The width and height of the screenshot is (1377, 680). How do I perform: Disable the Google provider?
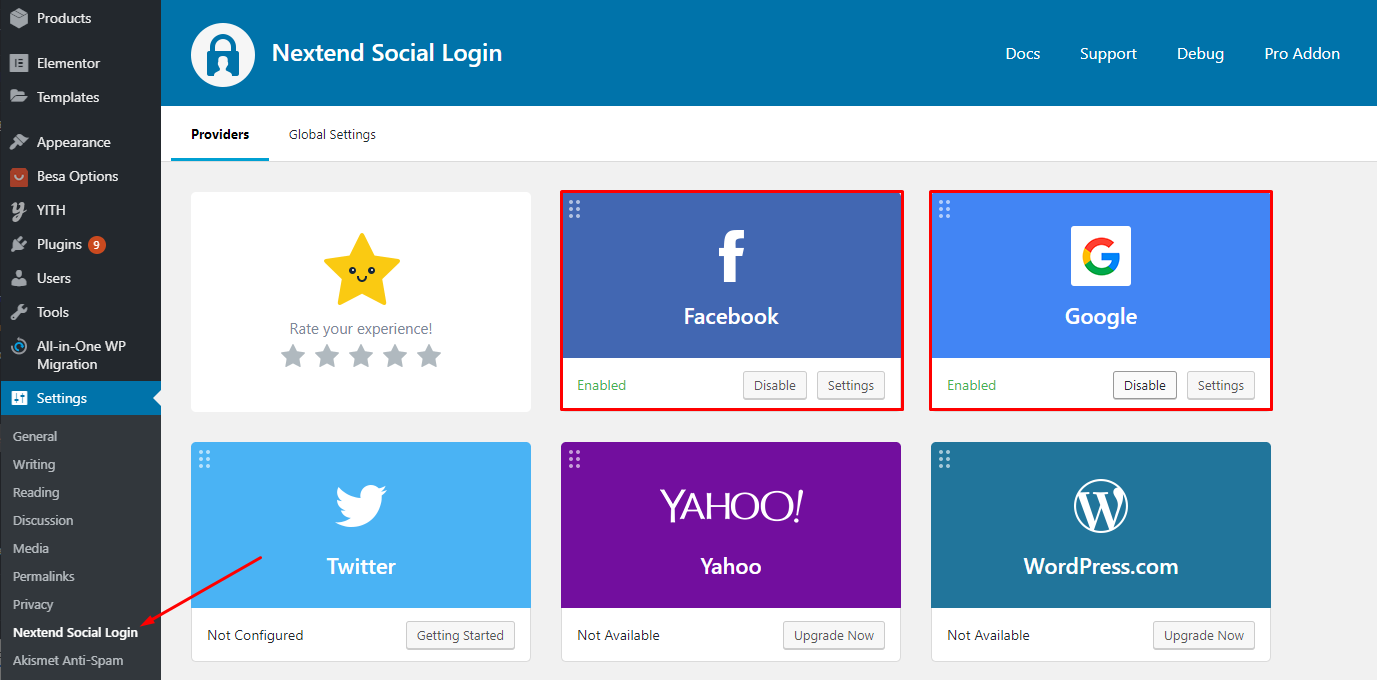point(1145,385)
